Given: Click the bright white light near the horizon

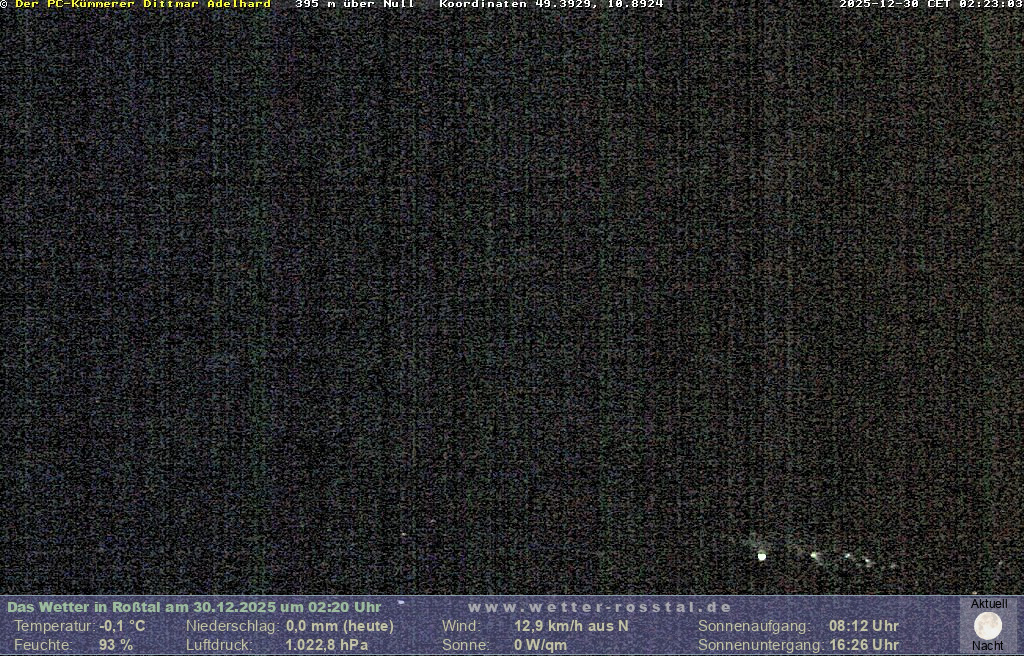Looking at the screenshot, I should (x=762, y=555).
